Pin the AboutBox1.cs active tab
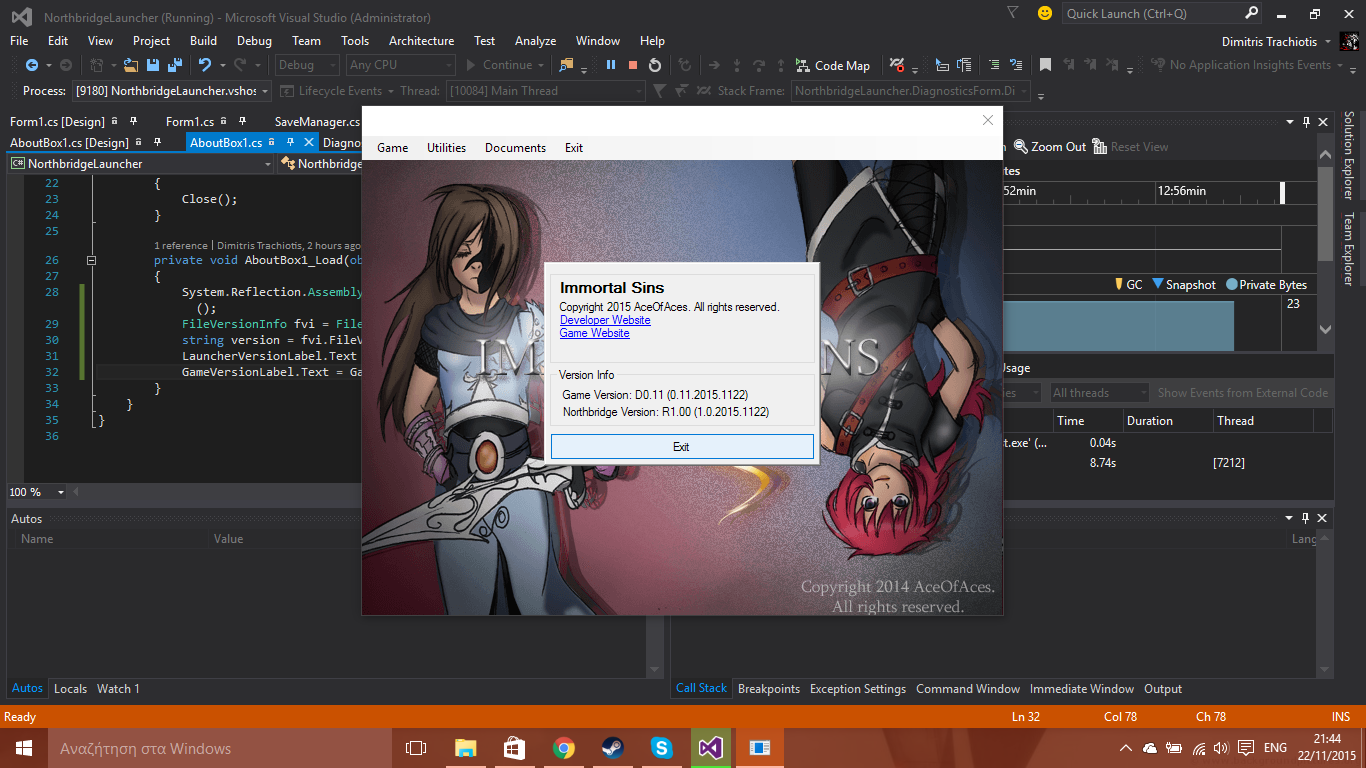This screenshot has height=768, width=1366. [290, 143]
